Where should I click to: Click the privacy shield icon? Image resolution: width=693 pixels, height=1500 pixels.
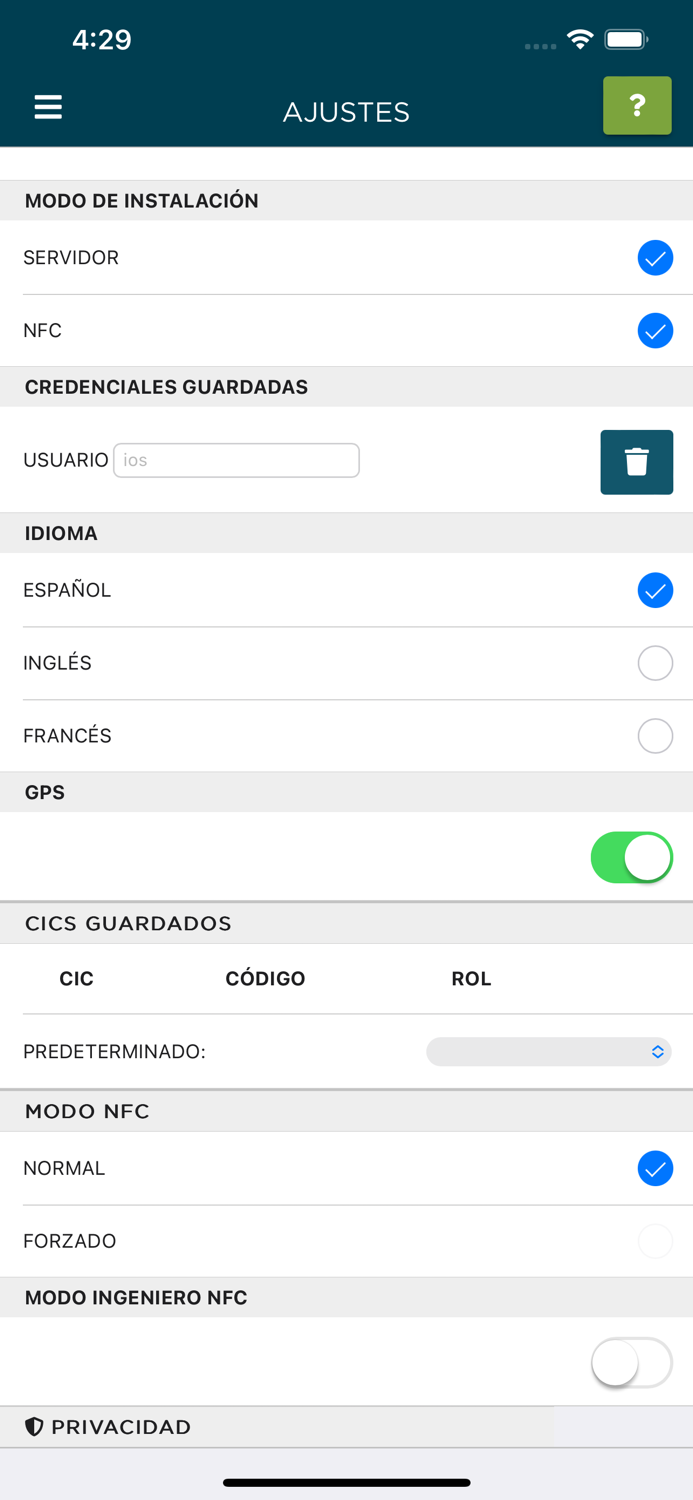click(34, 1427)
